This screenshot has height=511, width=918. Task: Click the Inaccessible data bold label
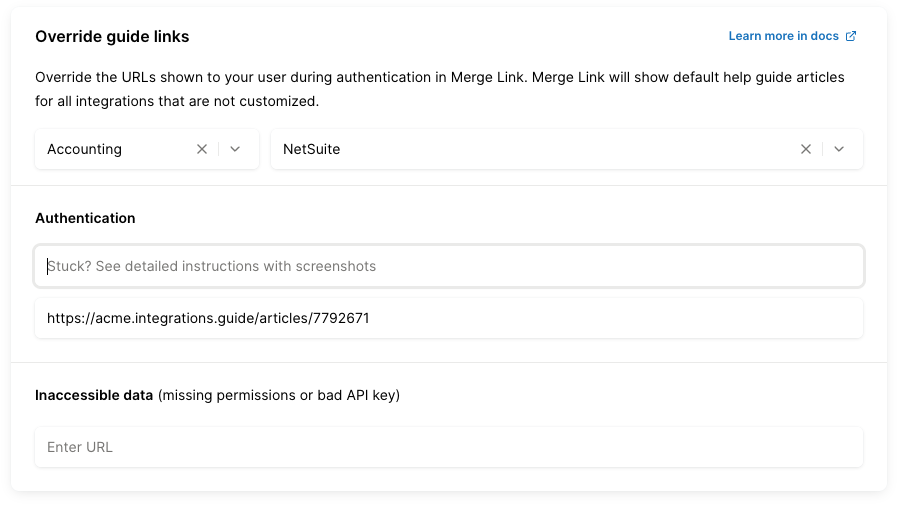94,395
